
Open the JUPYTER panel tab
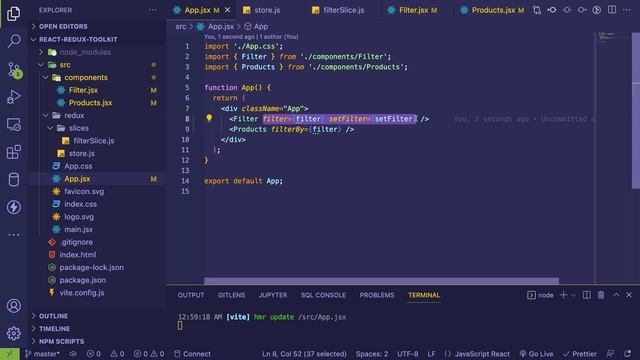coord(273,295)
